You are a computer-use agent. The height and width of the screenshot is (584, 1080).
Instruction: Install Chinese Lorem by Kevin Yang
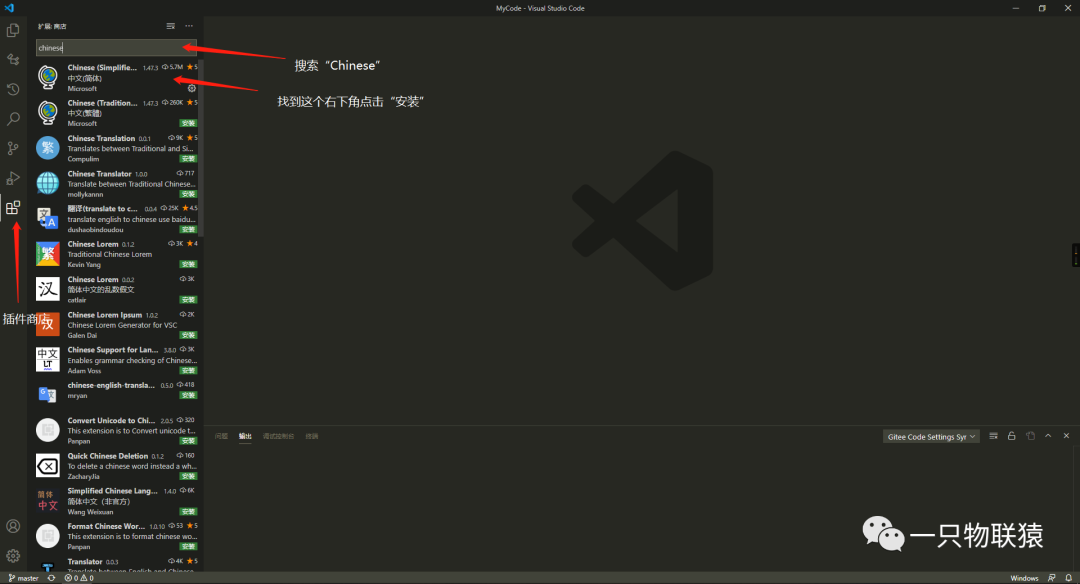(x=188, y=264)
